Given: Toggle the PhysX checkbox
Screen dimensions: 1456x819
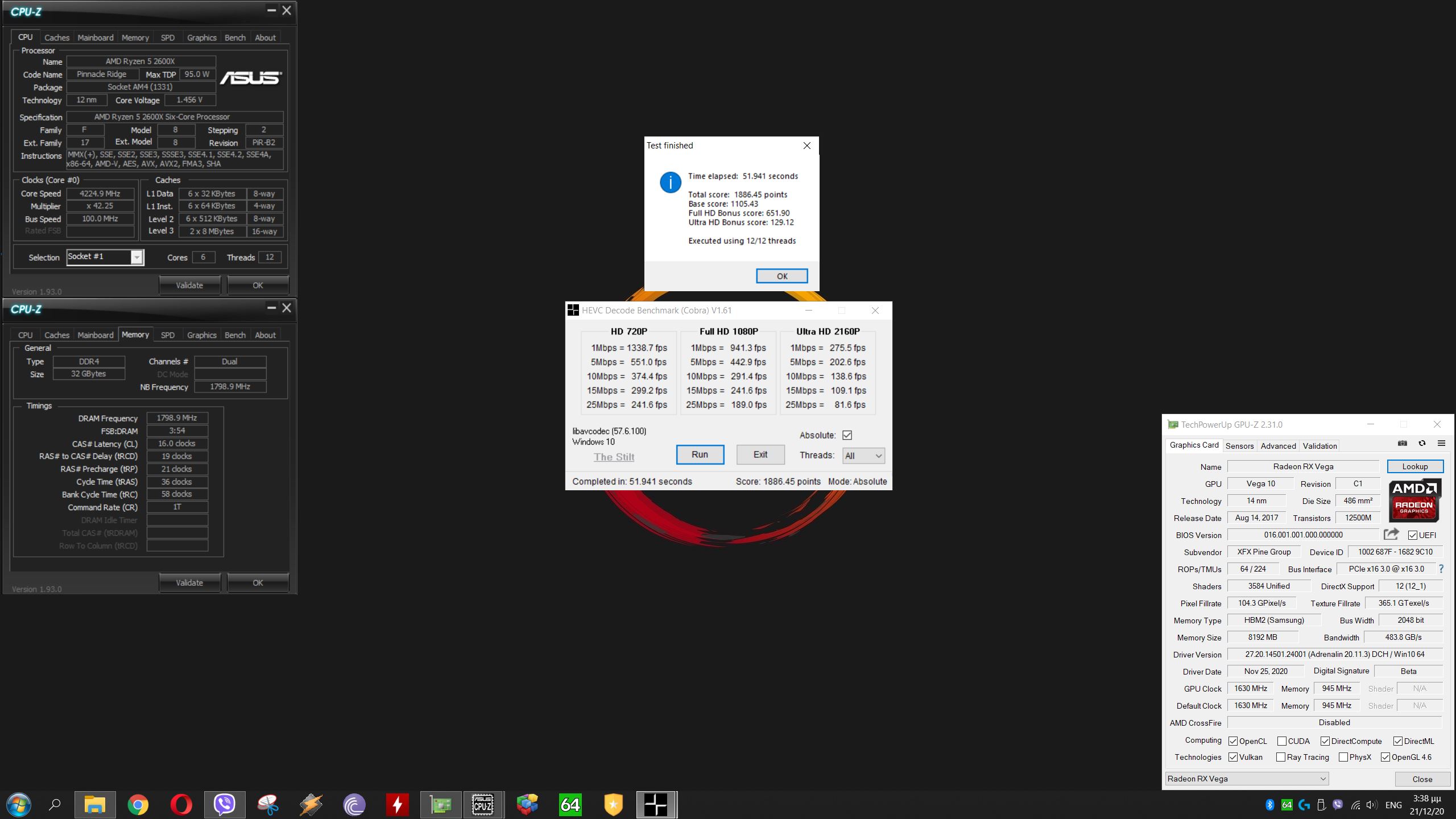Looking at the screenshot, I should pos(1343,757).
